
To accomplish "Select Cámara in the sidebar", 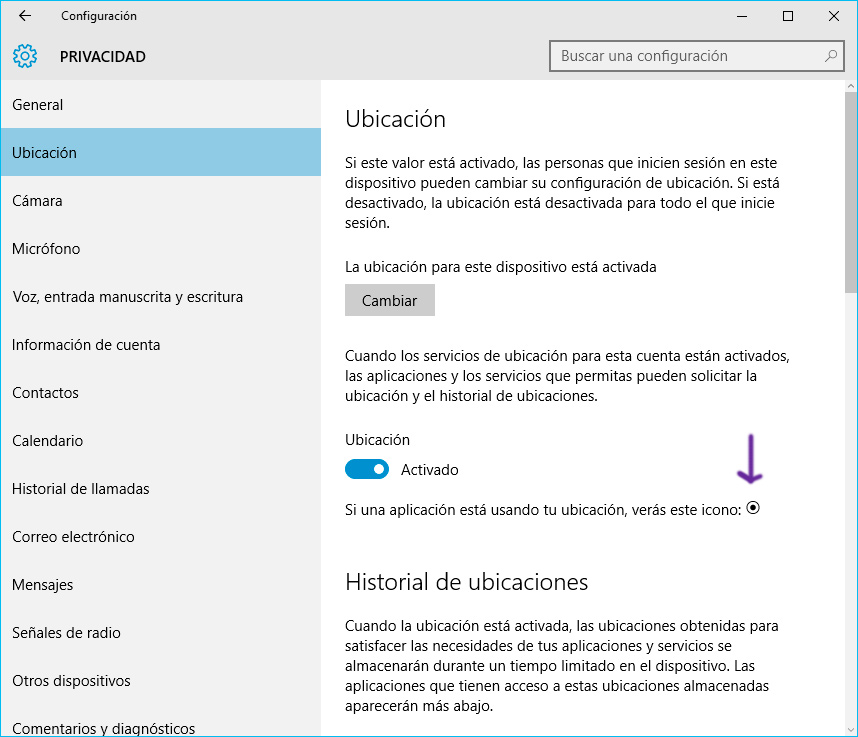I will (37, 201).
